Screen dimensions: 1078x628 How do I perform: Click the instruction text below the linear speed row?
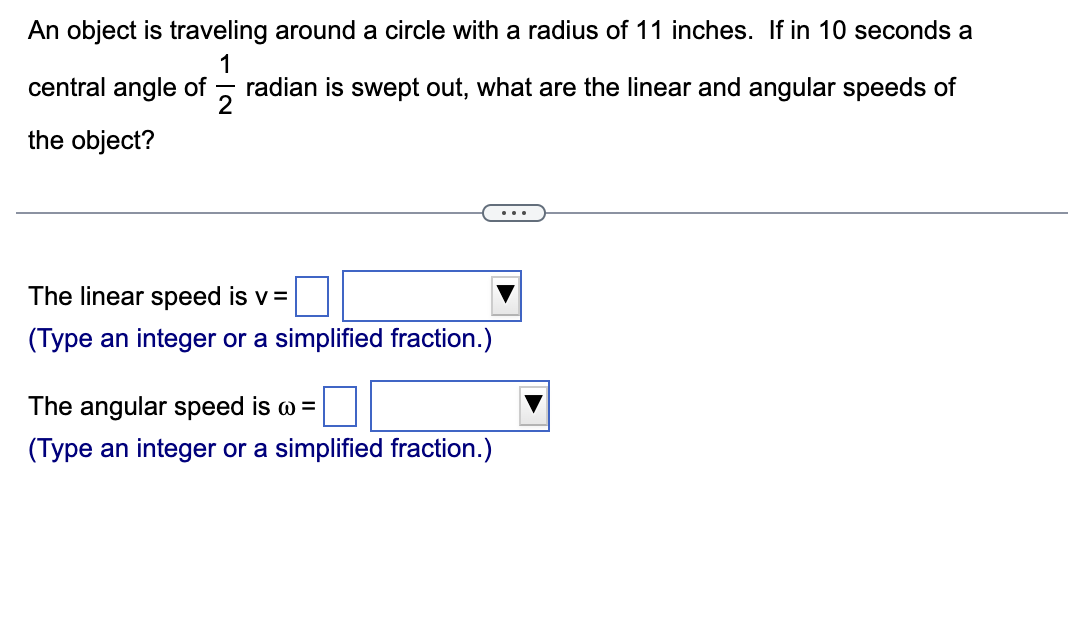[259, 338]
